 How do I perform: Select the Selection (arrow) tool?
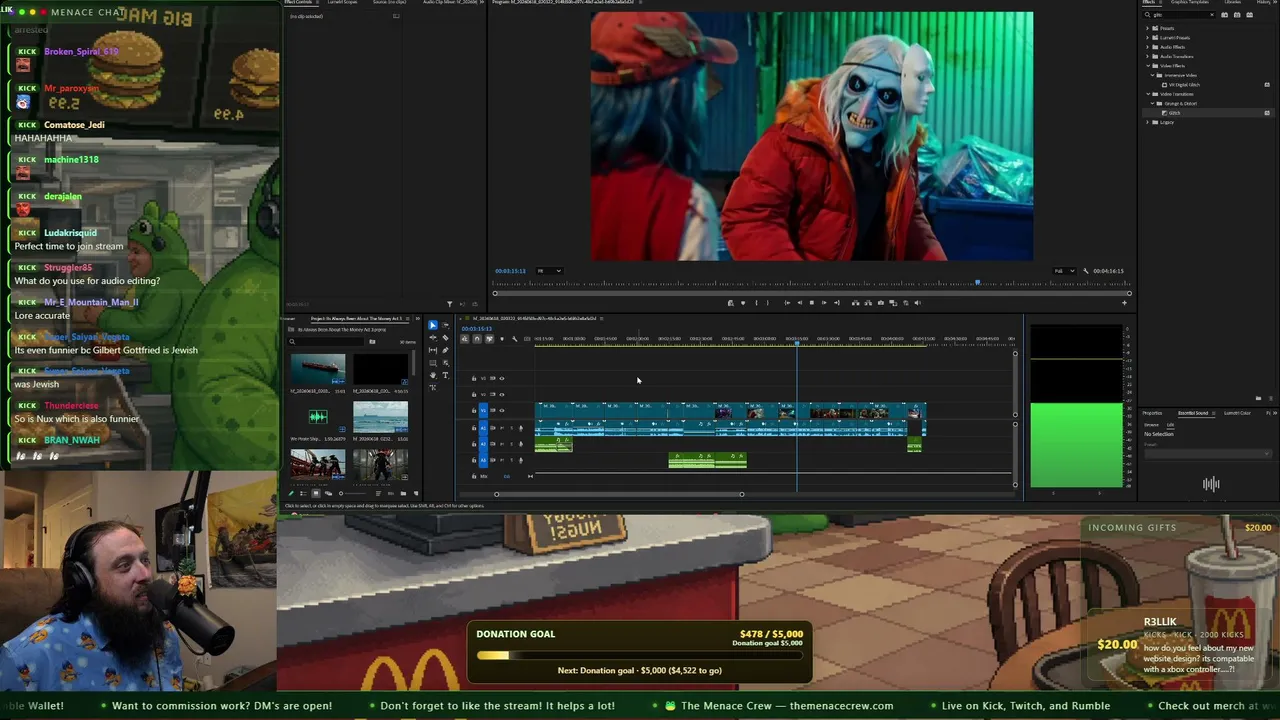(x=433, y=325)
